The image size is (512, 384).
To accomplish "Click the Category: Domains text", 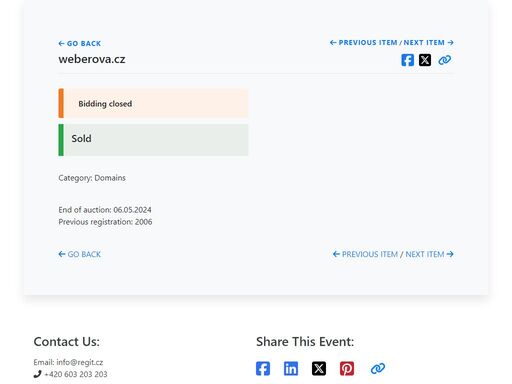I will point(92,178).
